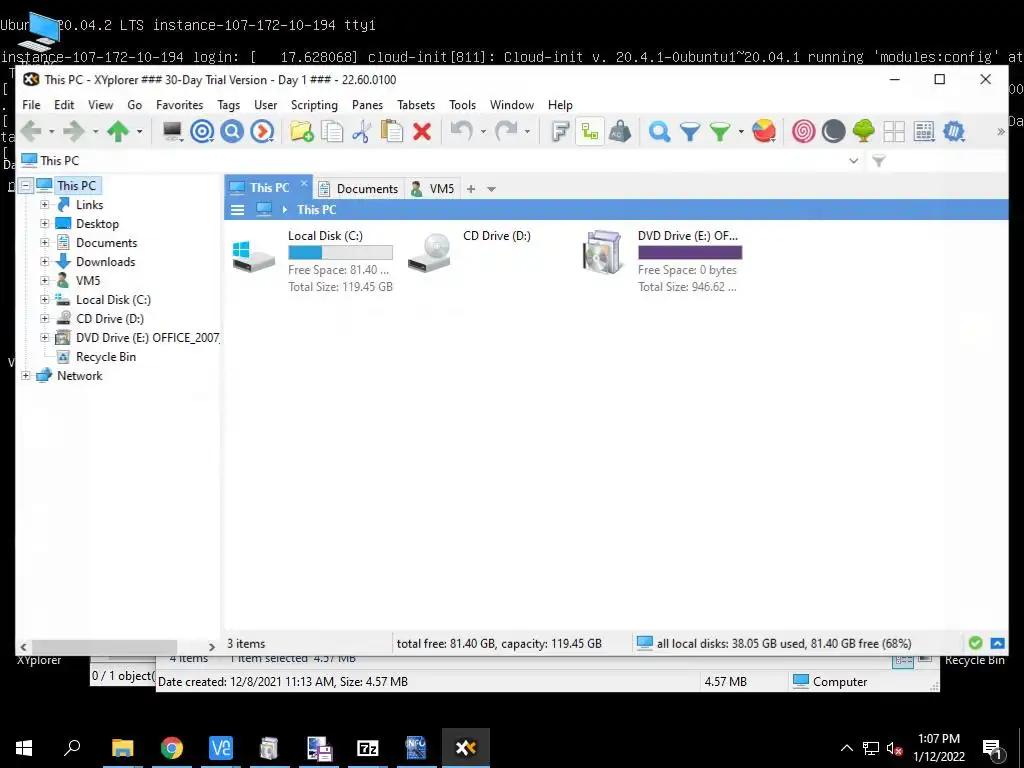
Task: Click the blue Q magnifier circle icon
Action: [x=232, y=131]
